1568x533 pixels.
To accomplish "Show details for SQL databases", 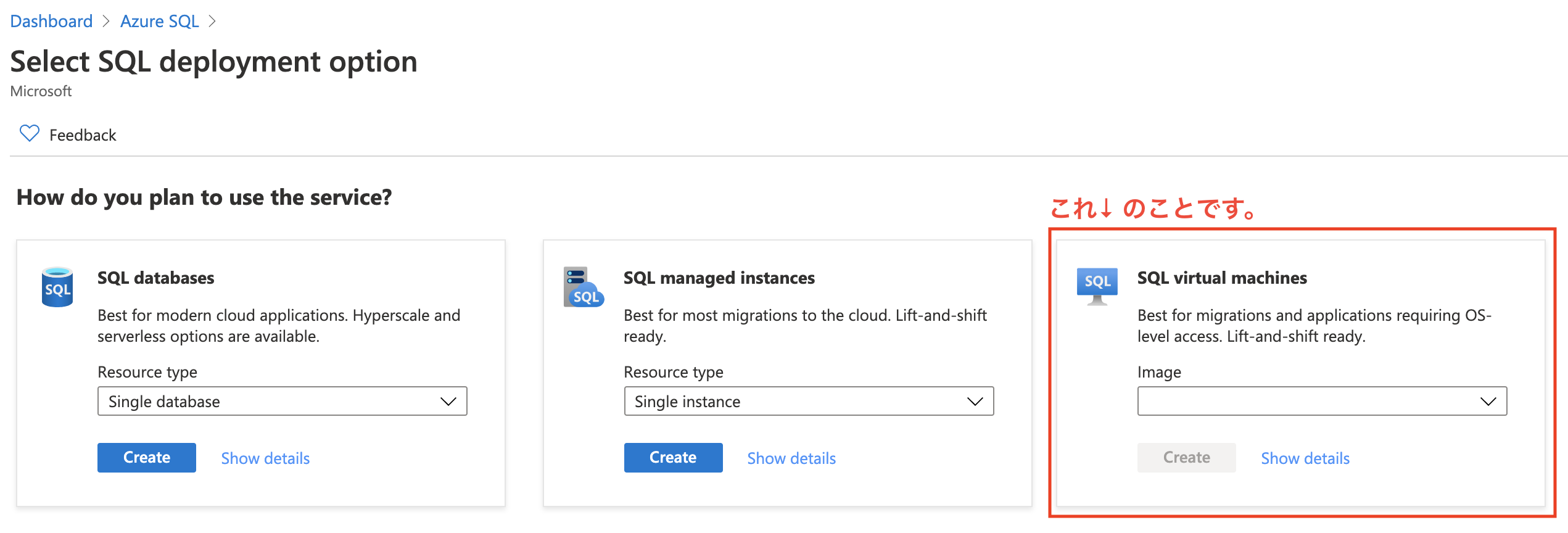I will (265, 458).
